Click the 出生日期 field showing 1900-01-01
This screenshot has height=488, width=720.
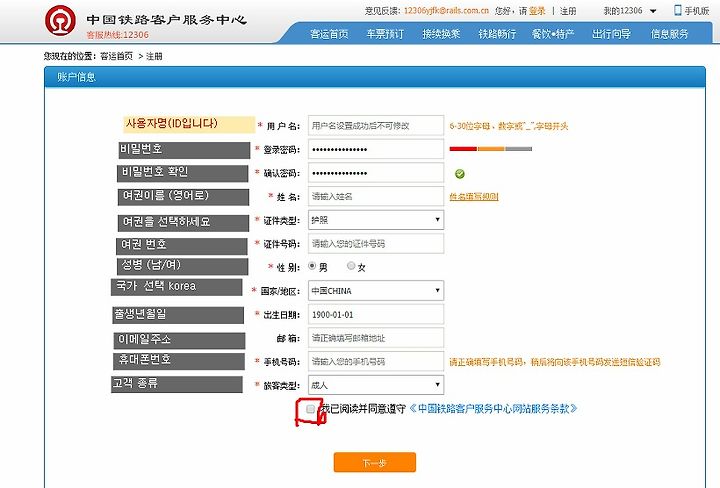[x=376, y=314]
